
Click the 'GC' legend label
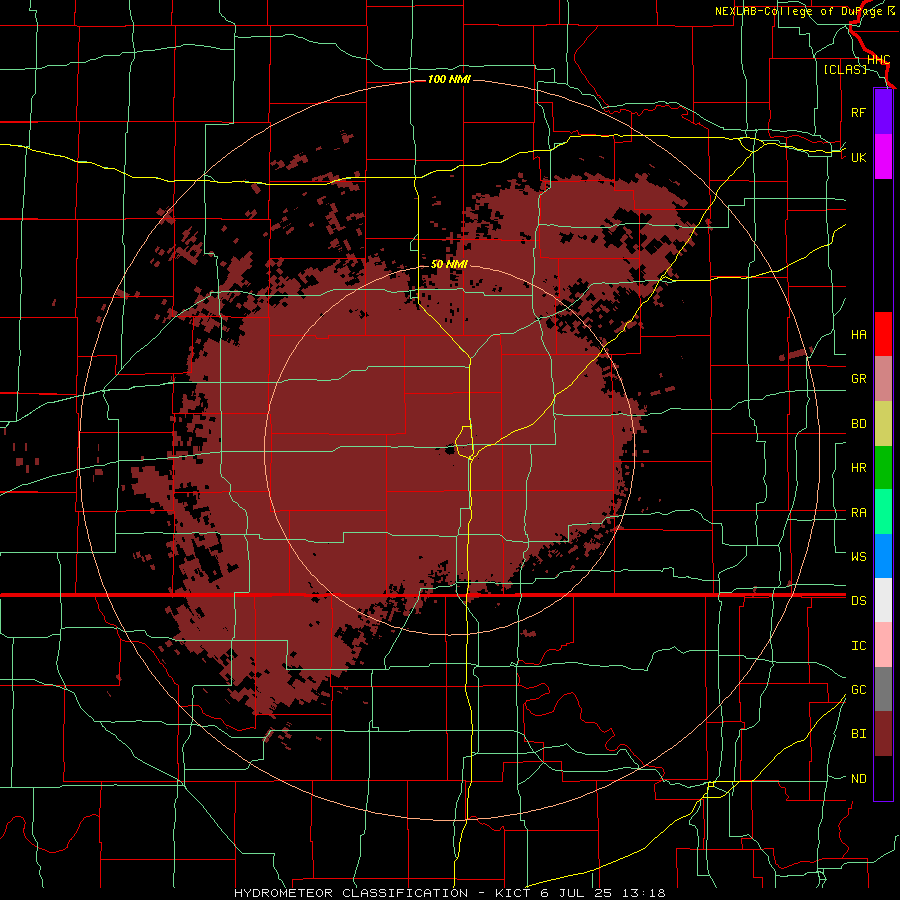click(x=858, y=689)
